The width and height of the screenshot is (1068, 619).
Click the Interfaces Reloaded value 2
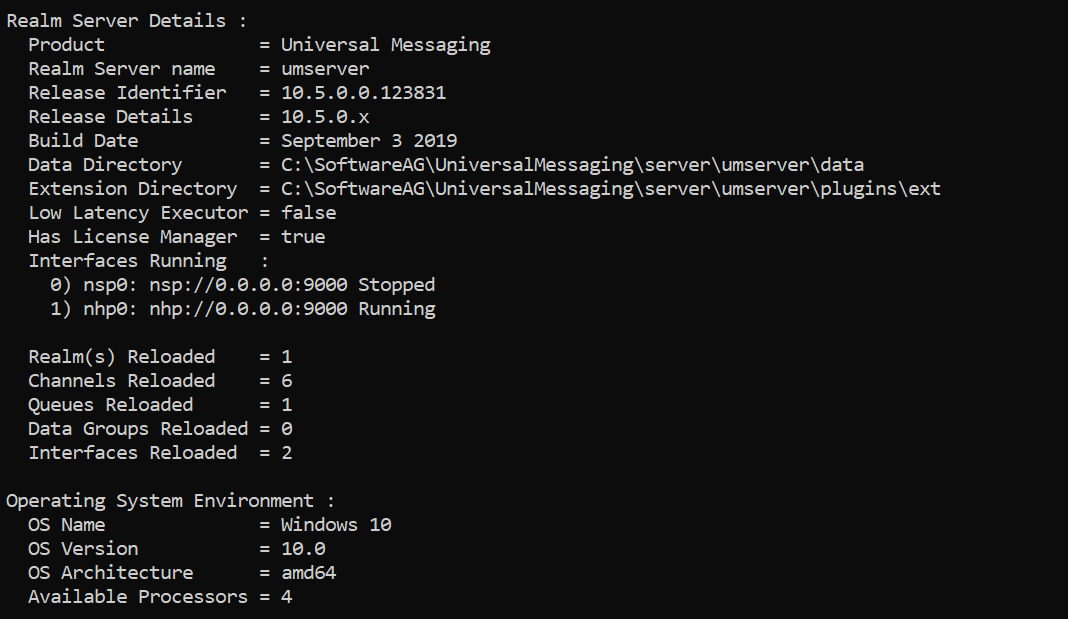(287, 453)
